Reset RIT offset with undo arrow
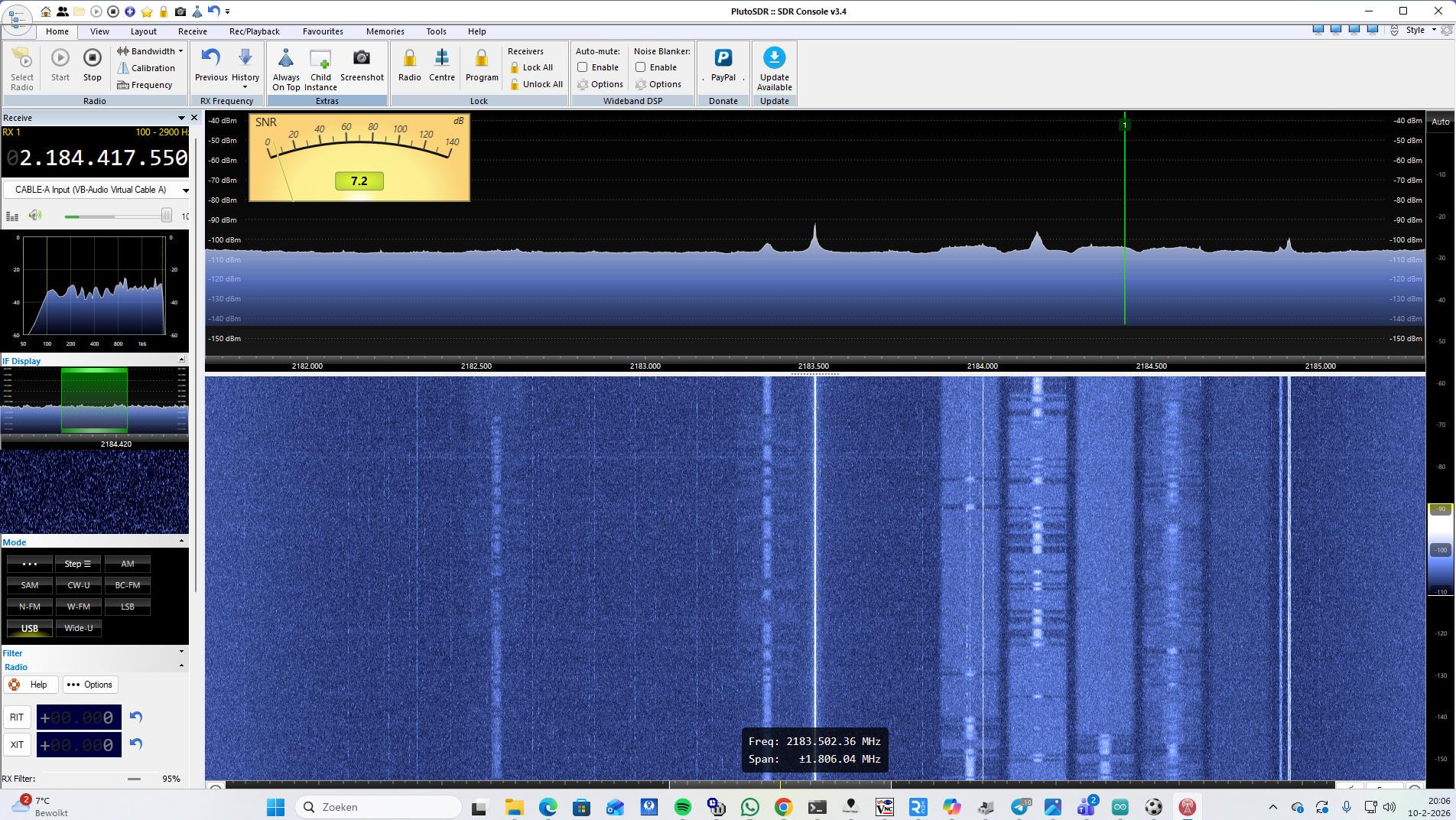Screen dimensions: 1456x820 (136, 717)
